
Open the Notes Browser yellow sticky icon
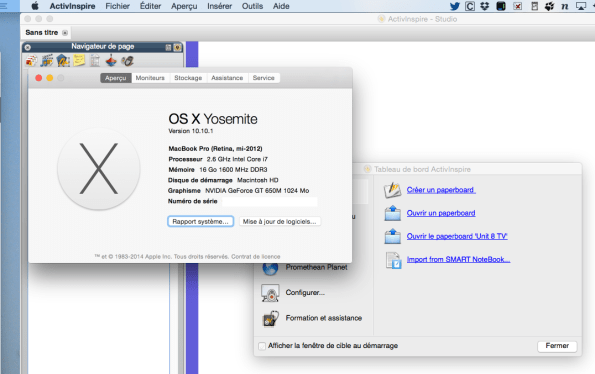tap(79, 60)
